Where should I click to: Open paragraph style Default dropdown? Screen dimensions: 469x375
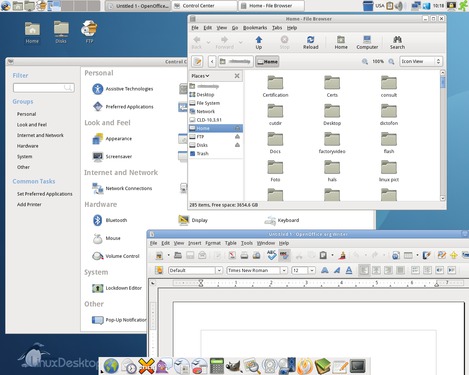219,270
